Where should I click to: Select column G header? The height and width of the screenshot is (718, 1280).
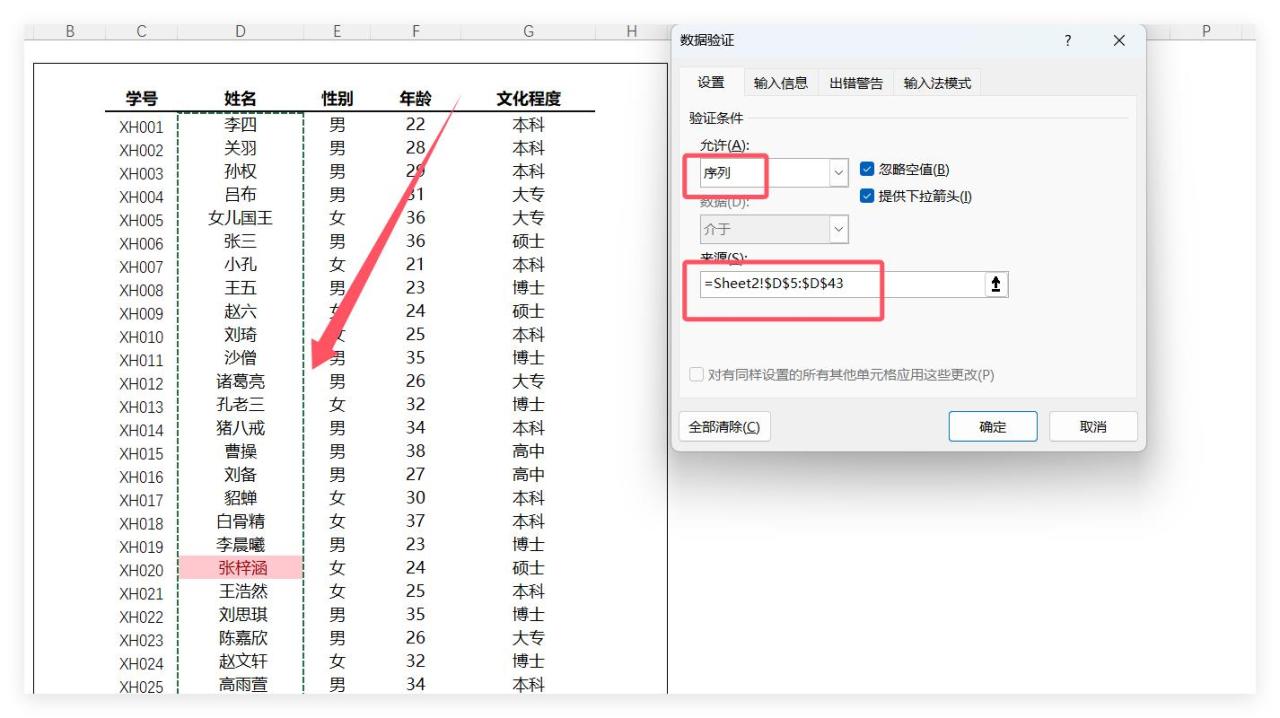528,32
